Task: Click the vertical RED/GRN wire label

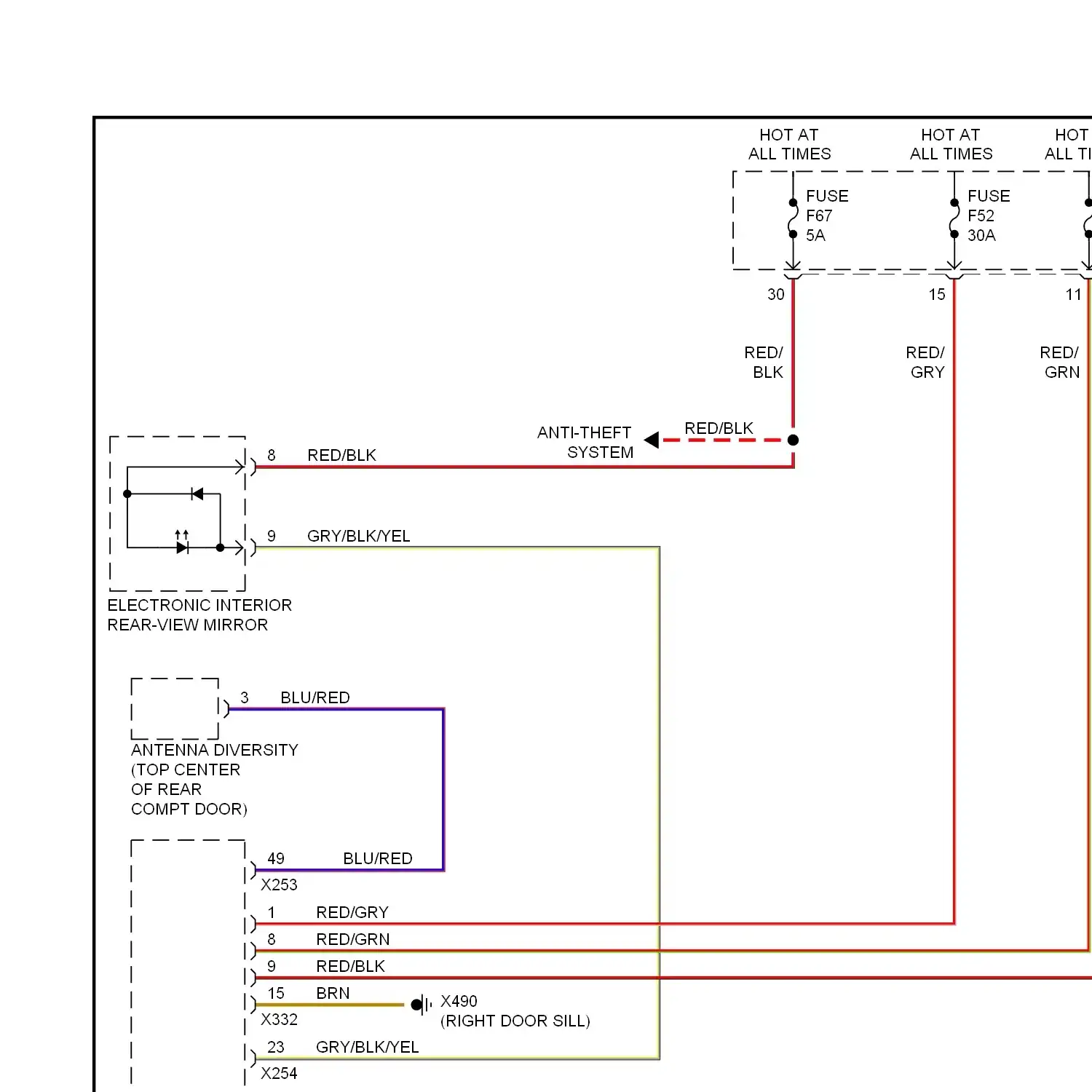Action: [1060, 362]
